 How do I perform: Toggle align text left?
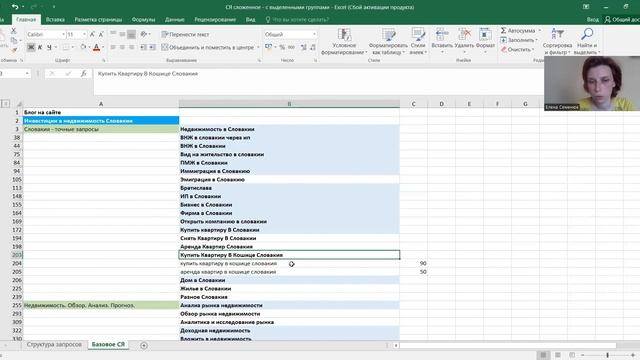(113, 47)
